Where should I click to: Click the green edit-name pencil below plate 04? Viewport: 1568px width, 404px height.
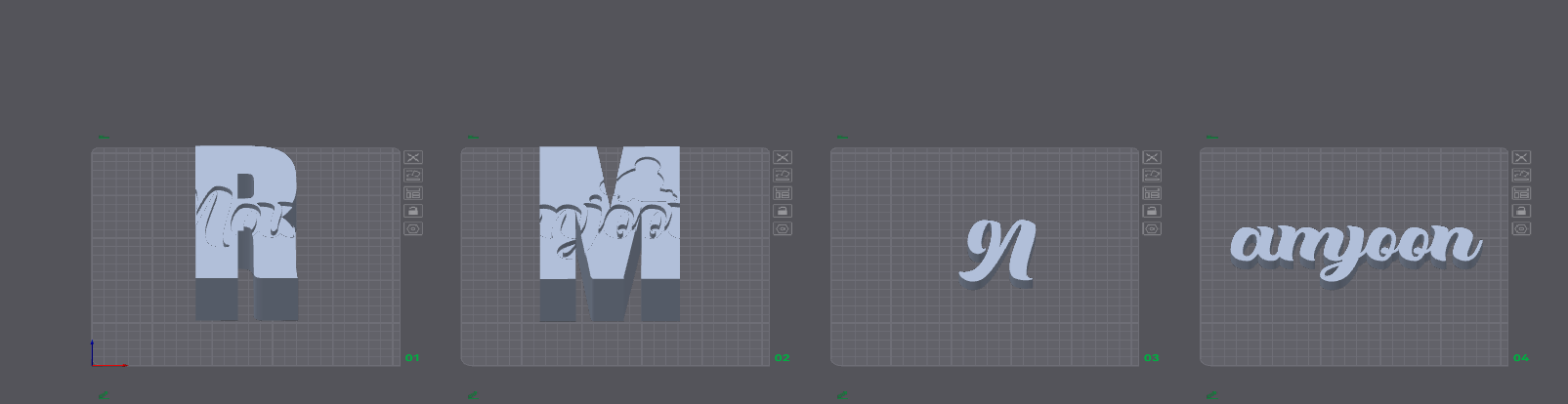[x=1211, y=396]
